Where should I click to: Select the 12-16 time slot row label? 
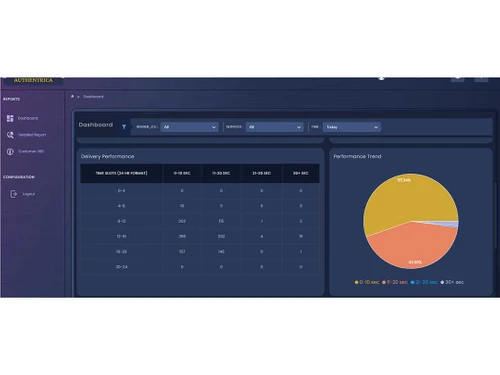pos(121,236)
